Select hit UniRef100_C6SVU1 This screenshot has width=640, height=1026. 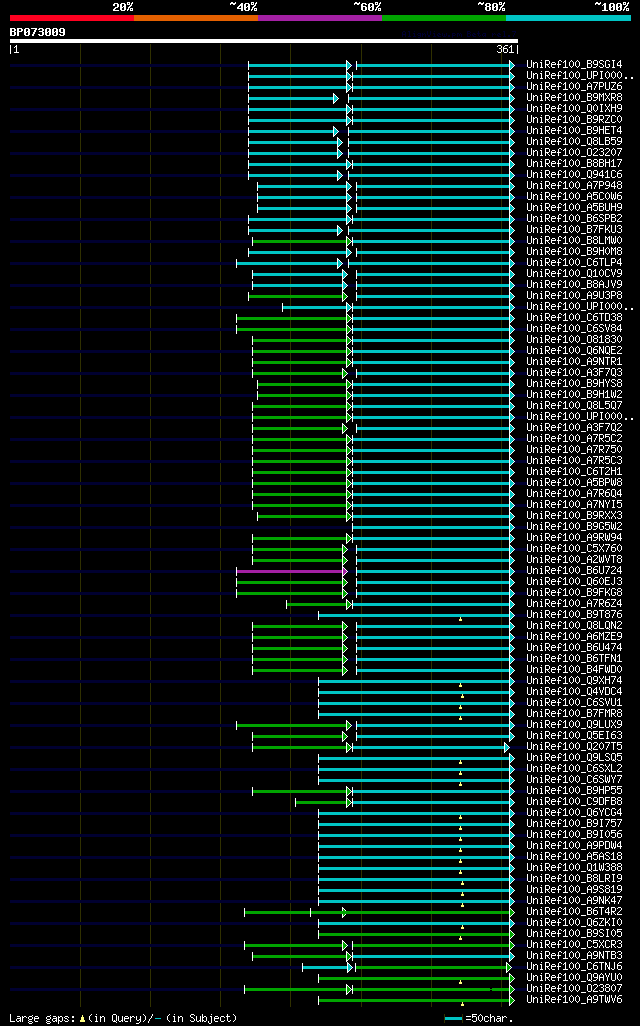pos(575,703)
